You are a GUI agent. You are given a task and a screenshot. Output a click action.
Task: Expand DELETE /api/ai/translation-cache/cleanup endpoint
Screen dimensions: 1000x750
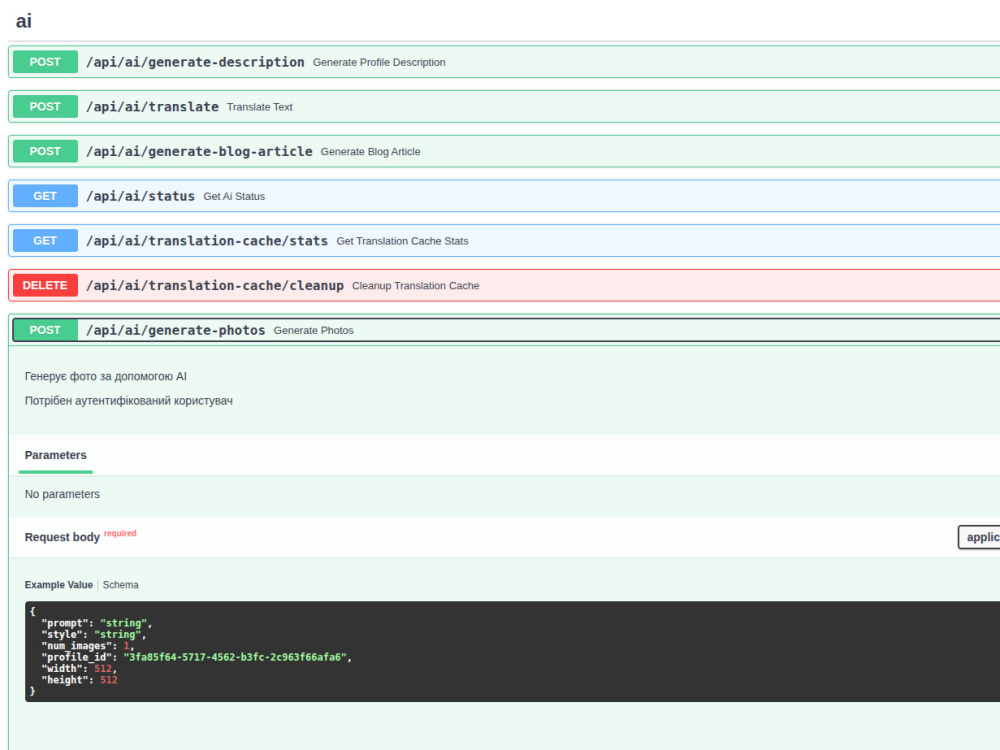pyautogui.click(x=504, y=285)
